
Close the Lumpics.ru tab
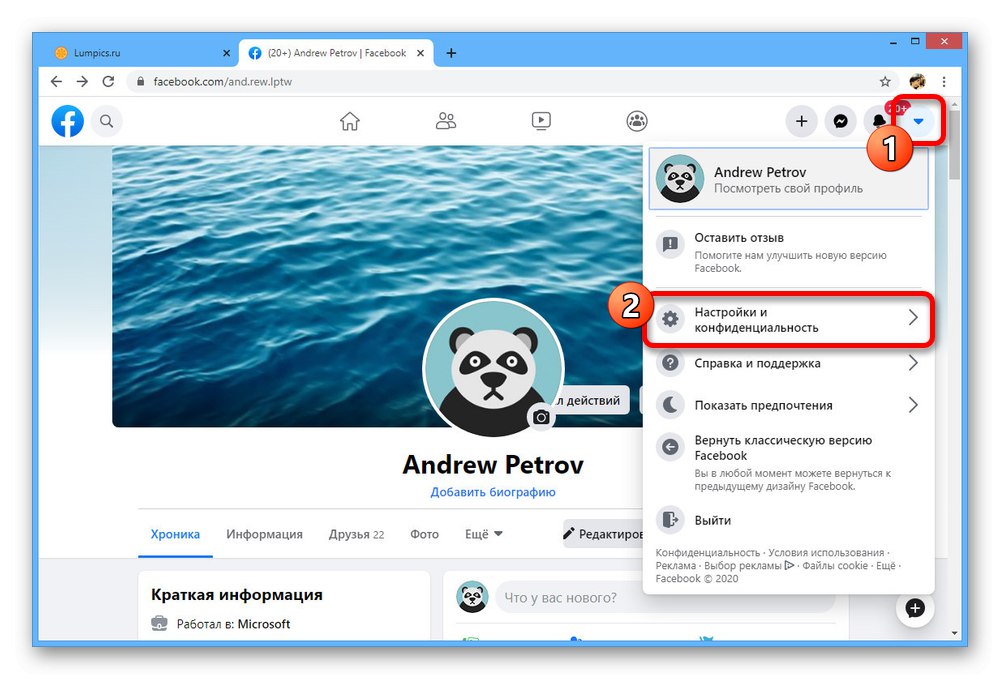(x=226, y=53)
